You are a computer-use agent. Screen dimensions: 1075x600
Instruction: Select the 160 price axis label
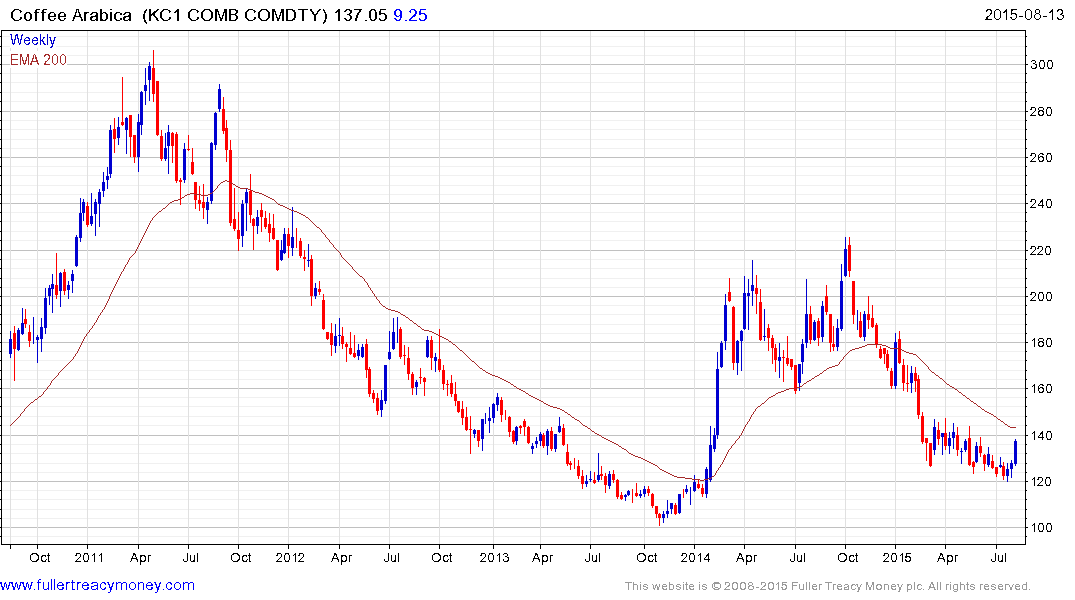pyautogui.click(x=1041, y=388)
